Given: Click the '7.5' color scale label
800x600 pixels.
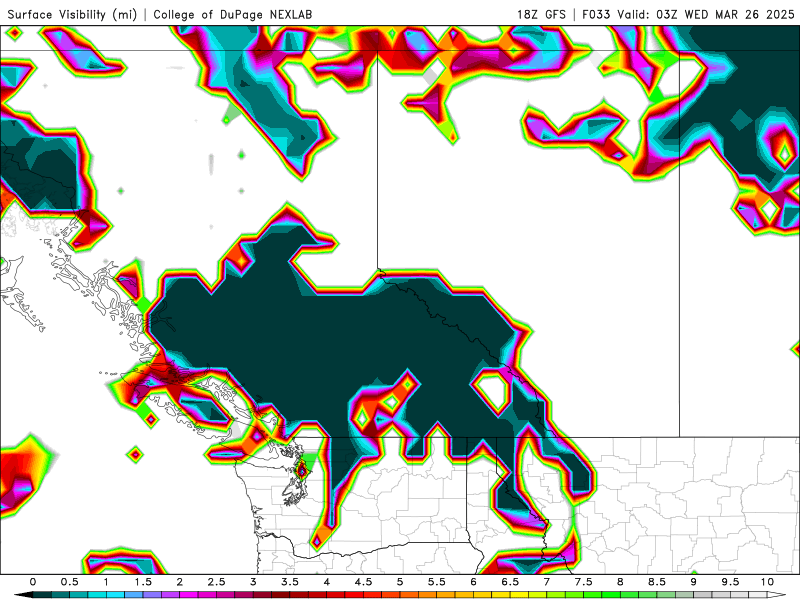Looking at the screenshot, I should pos(584,582).
